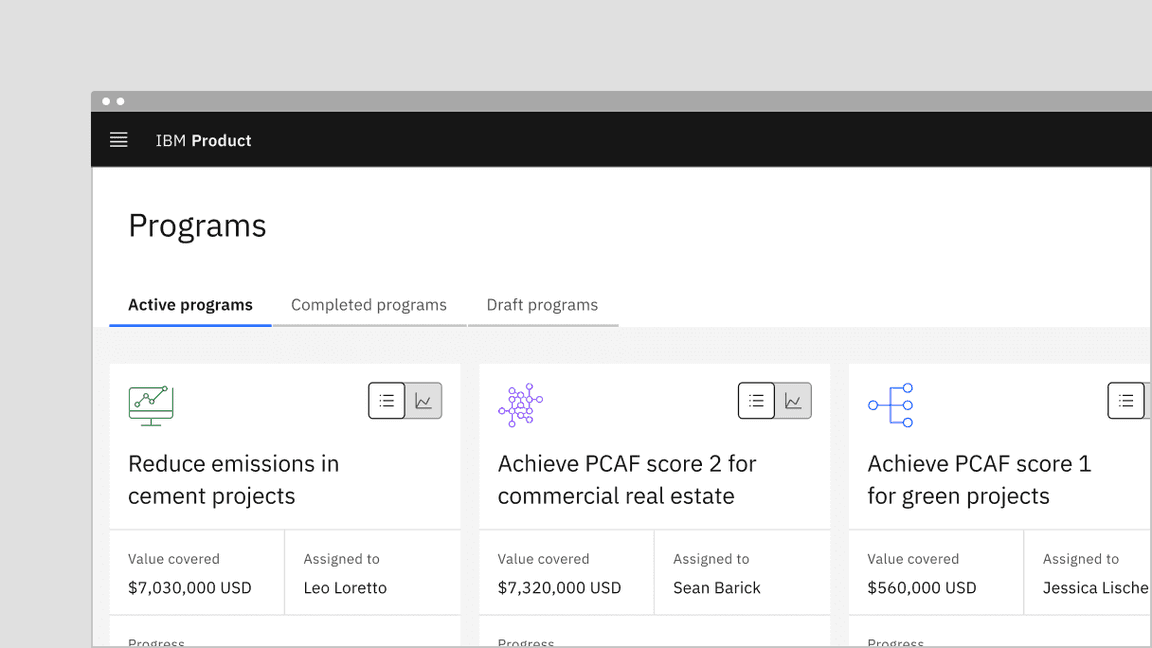The image size is (1152, 648).
Task: Switch to the Completed programs tab
Action: tap(369, 305)
